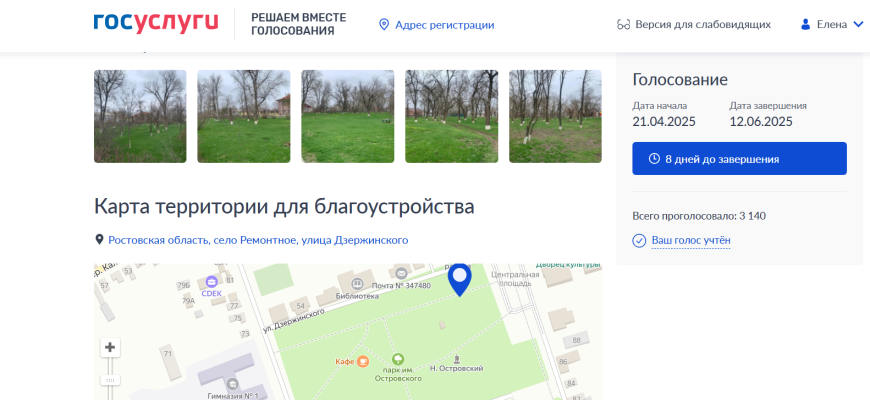The width and height of the screenshot is (870, 400).
Task: Click building number 54 on the map
Action: (x=300, y=306)
